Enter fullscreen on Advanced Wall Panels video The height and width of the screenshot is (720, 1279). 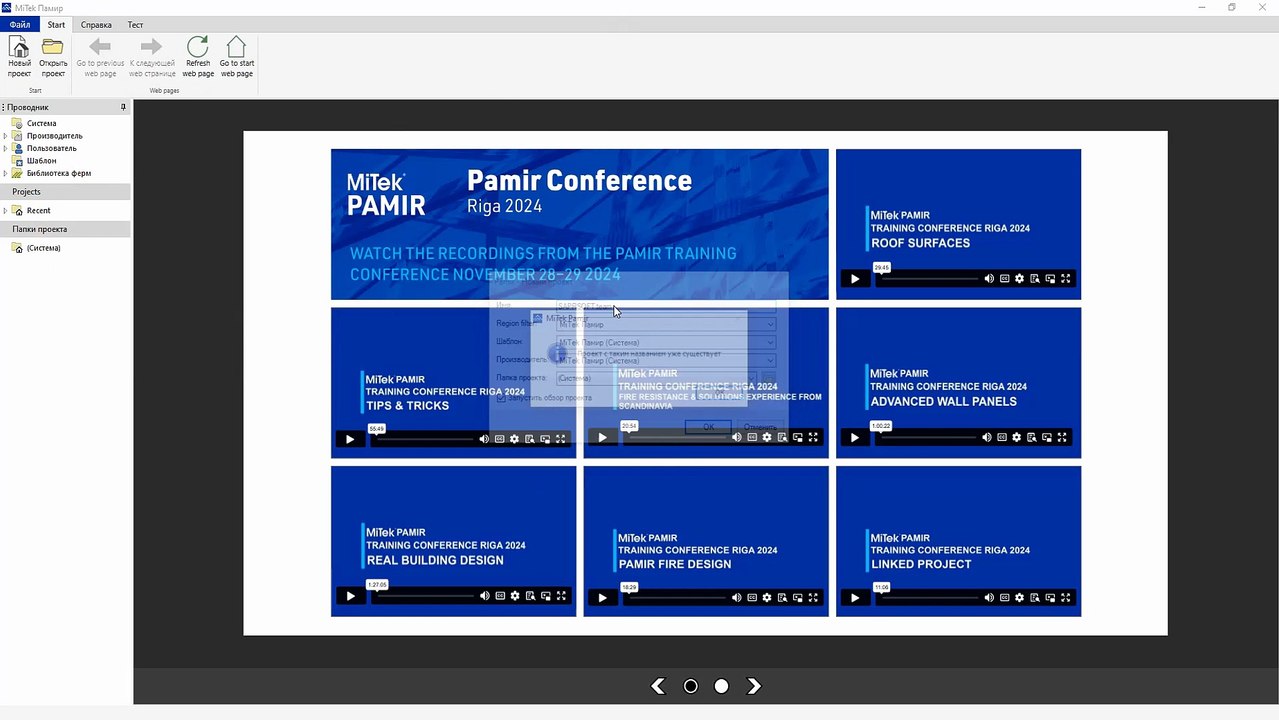[x=1062, y=437]
